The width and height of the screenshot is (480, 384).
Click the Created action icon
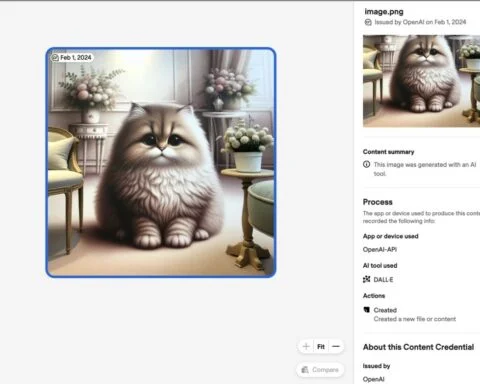[367, 310]
